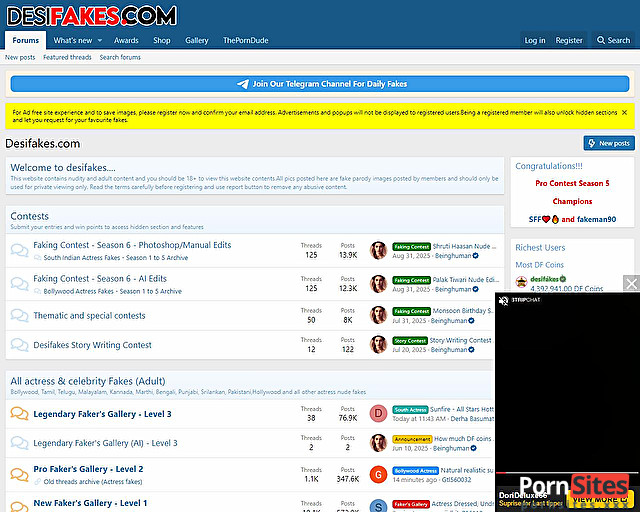640x512 pixels.
Task: Unmute the Stripchat ad video
Action: (x=504, y=301)
